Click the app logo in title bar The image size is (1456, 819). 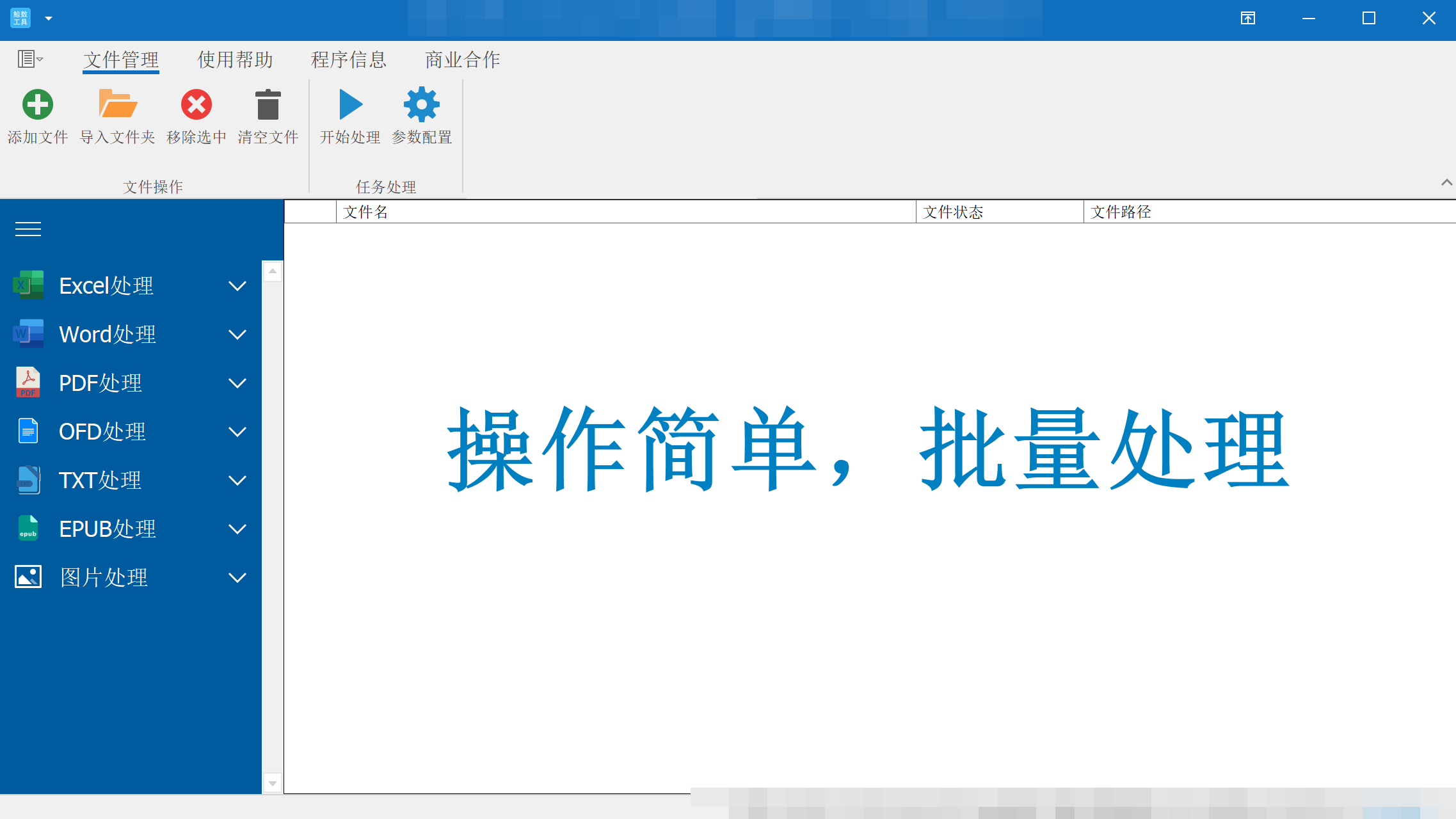point(20,18)
